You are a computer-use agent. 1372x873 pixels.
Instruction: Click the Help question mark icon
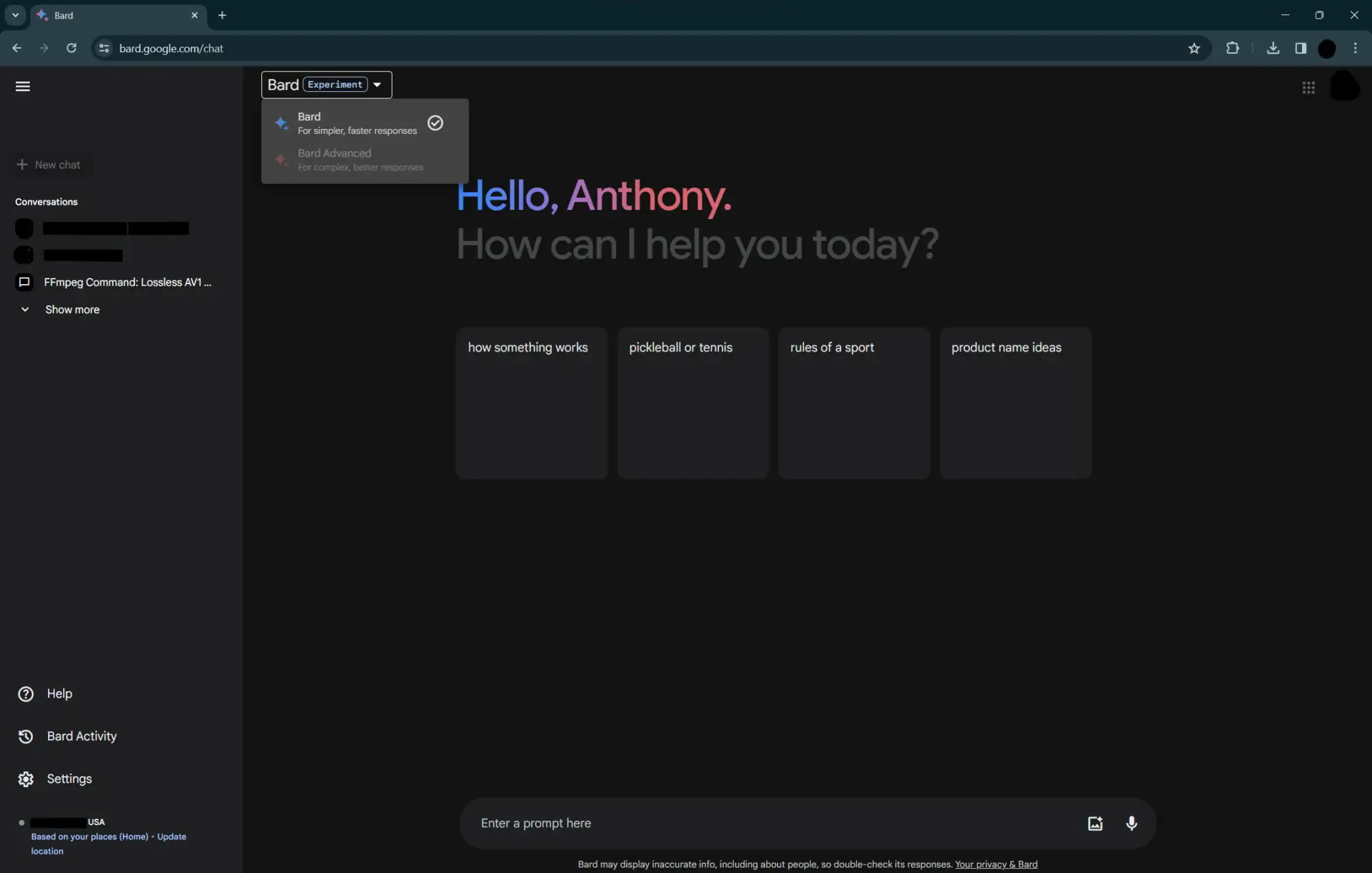pos(25,694)
